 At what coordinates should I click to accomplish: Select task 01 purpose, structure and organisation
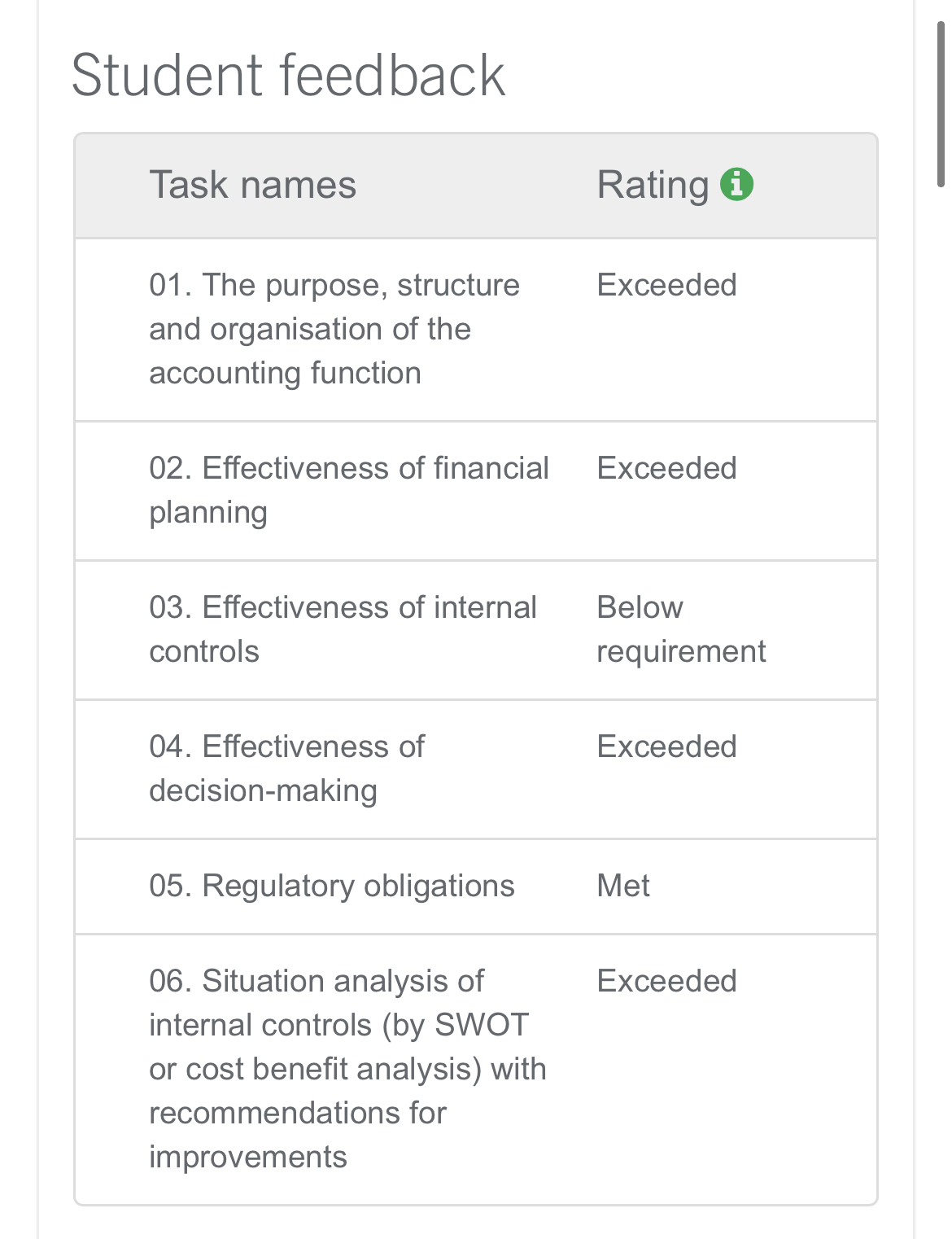(334, 329)
